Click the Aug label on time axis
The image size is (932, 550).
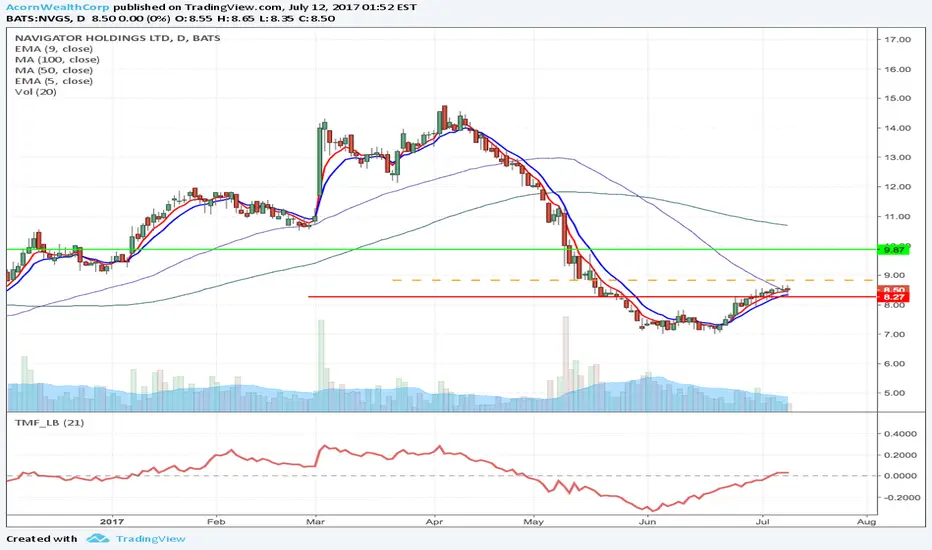[x=867, y=522]
